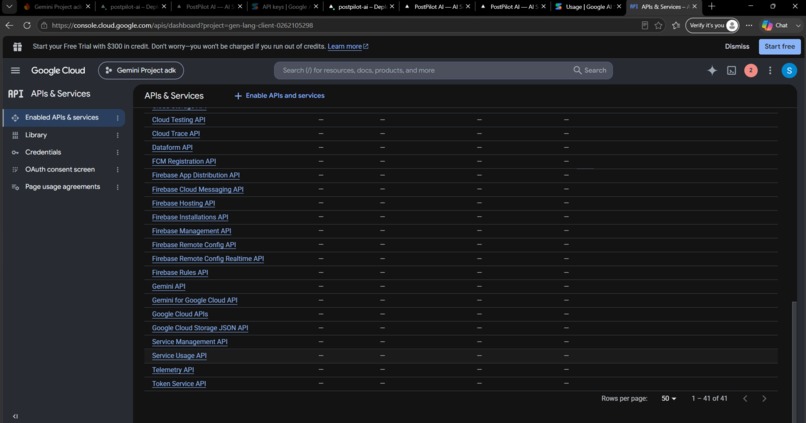Open Gemini API link
Screen dimensions: 806x423
(x=169, y=287)
